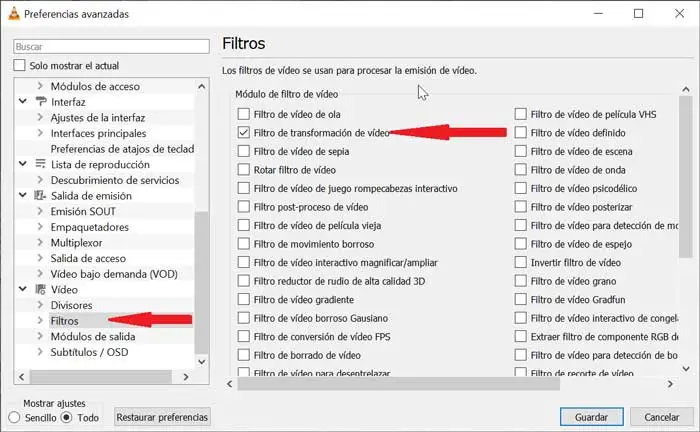This screenshot has width=700, height=432.
Task: Uncheck Filtro de transformación de vídeo
Action: [x=244, y=132]
